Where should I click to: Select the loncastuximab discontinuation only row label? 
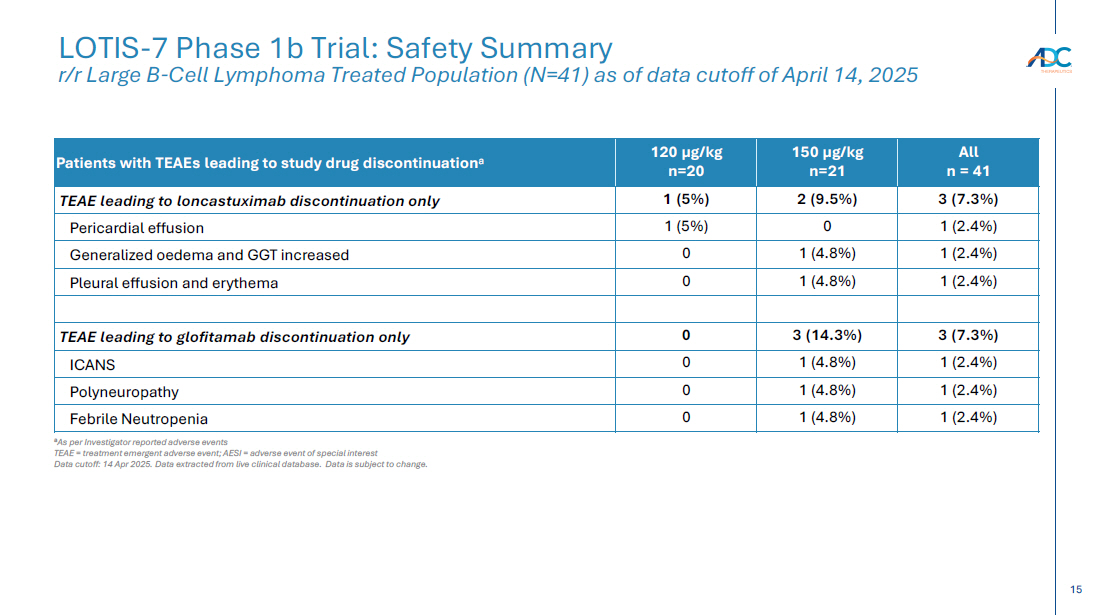(250, 201)
